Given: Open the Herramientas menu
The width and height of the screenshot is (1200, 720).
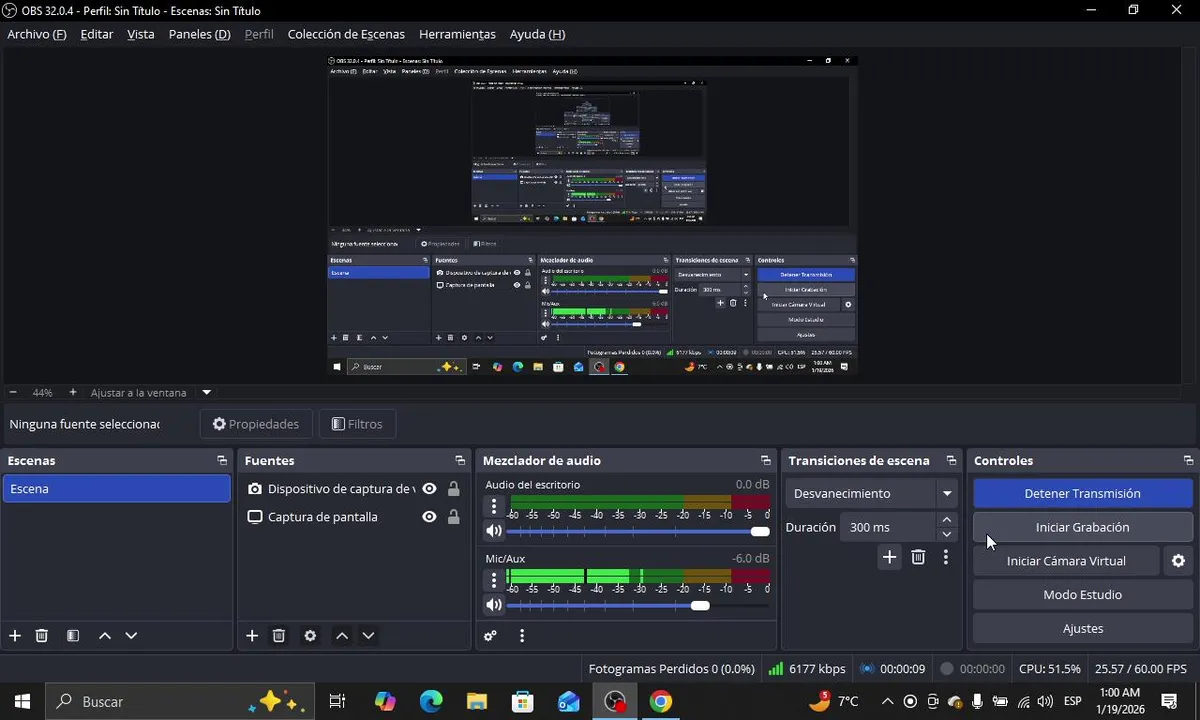Looking at the screenshot, I should 457,34.
